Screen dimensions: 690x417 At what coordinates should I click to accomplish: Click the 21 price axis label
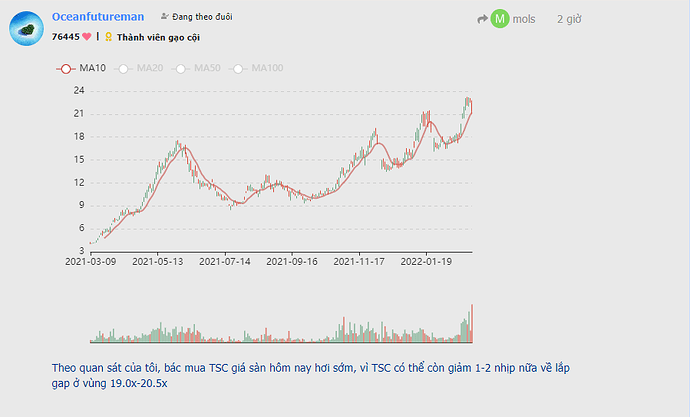[79, 113]
